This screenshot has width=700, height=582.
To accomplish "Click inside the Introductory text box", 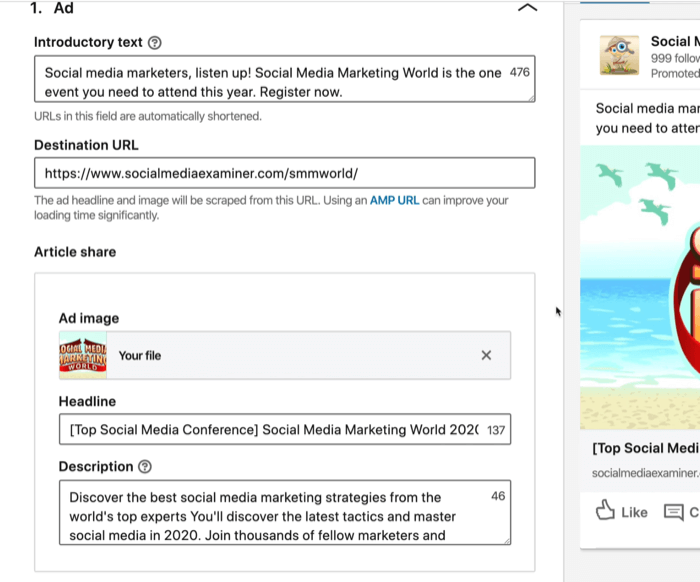I will coord(284,79).
